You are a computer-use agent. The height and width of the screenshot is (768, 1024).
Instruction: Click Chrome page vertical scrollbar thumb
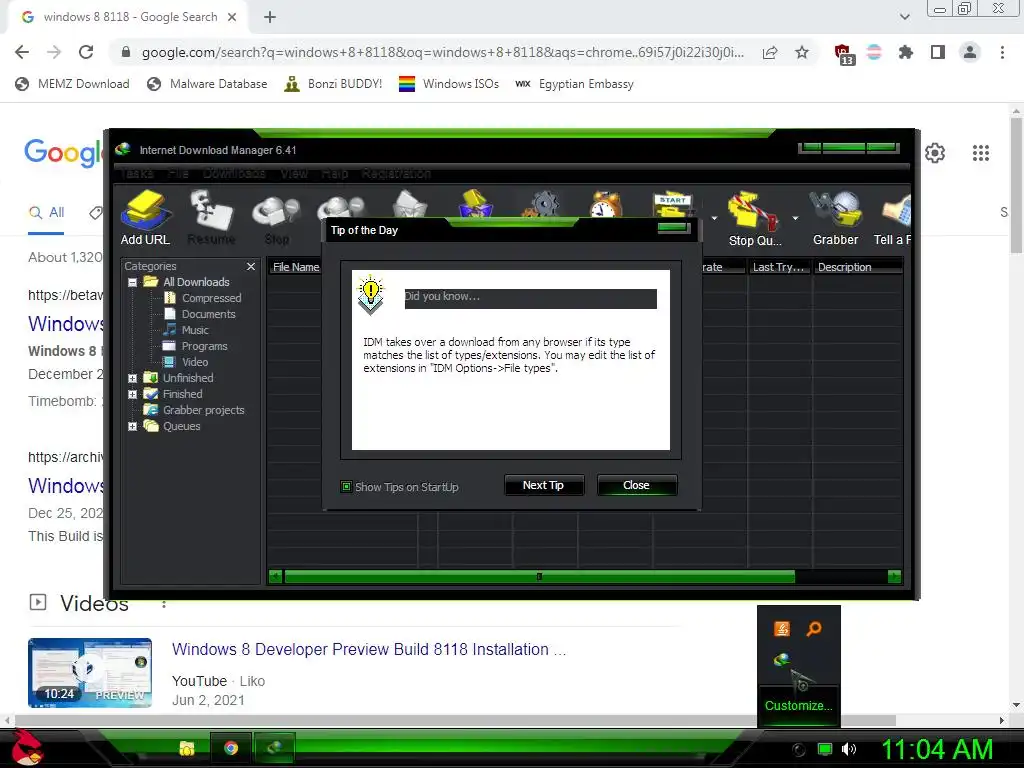click(1016, 186)
